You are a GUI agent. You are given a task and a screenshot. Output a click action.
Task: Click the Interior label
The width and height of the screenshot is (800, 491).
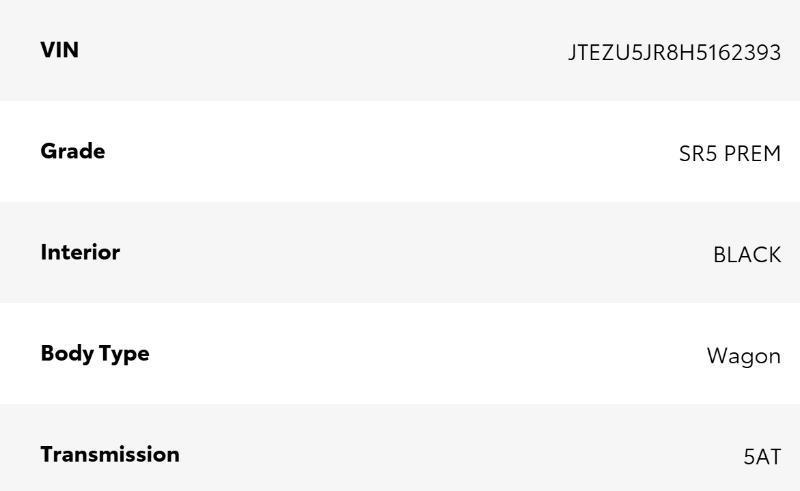click(x=80, y=252)
